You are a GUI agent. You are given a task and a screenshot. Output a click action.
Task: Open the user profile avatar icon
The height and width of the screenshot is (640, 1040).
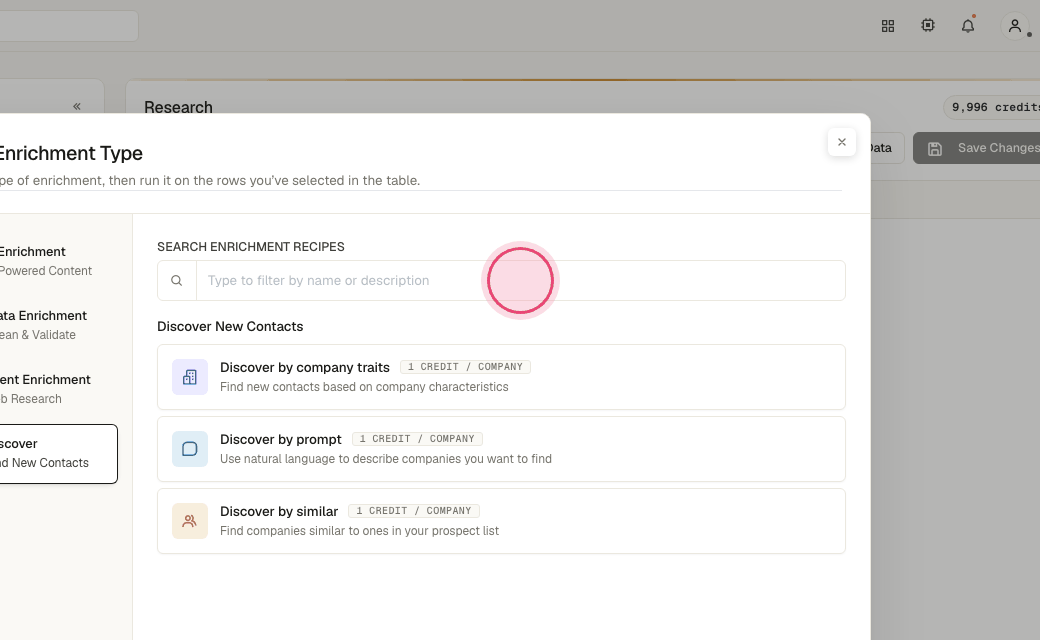click(1015, 26)
